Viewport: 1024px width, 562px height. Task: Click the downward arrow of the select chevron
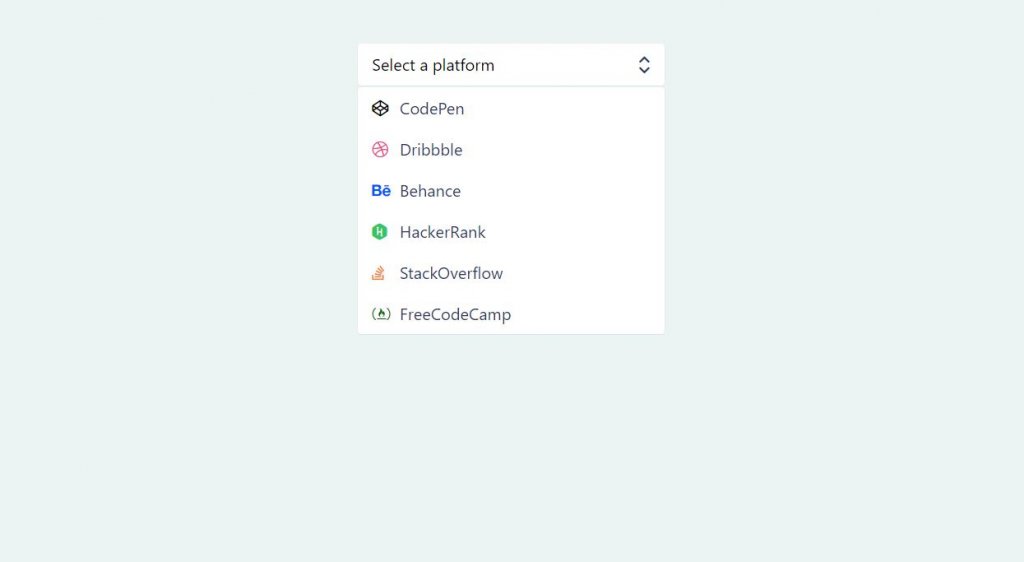(644, 70)
